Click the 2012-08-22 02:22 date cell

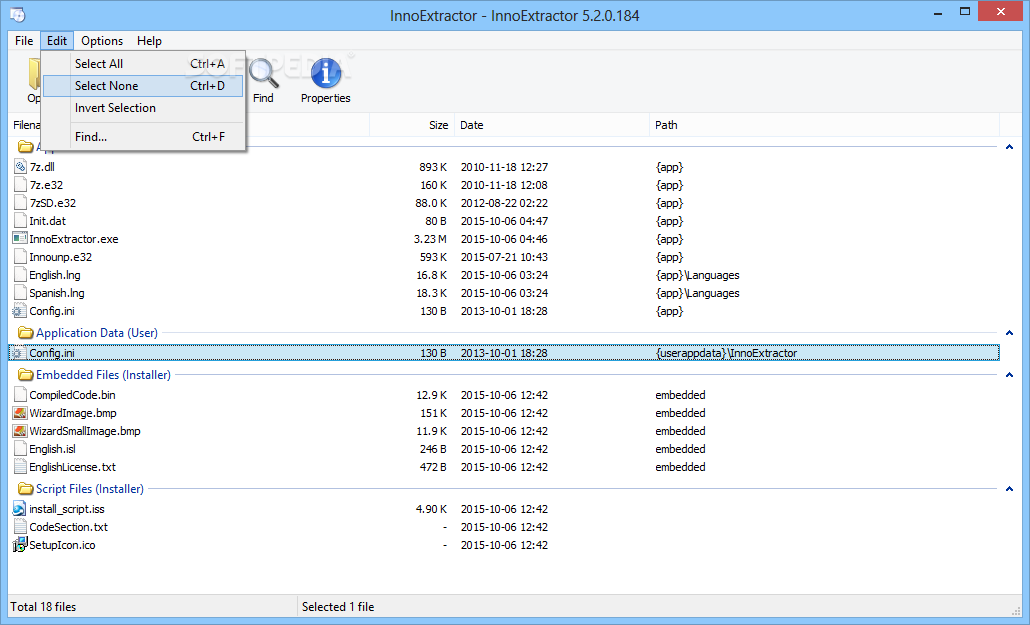click(504, 203)
